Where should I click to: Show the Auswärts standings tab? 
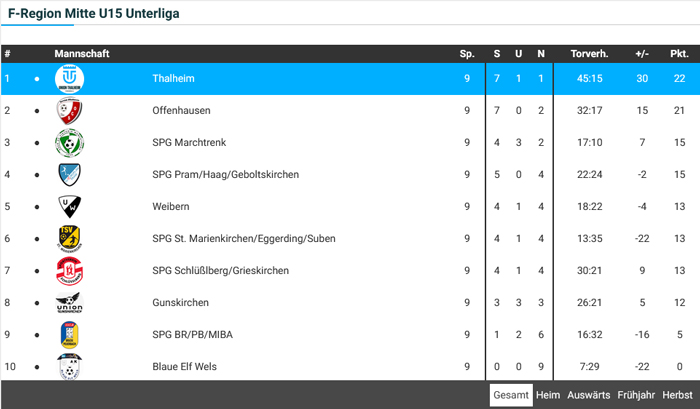tap(588, 395)
